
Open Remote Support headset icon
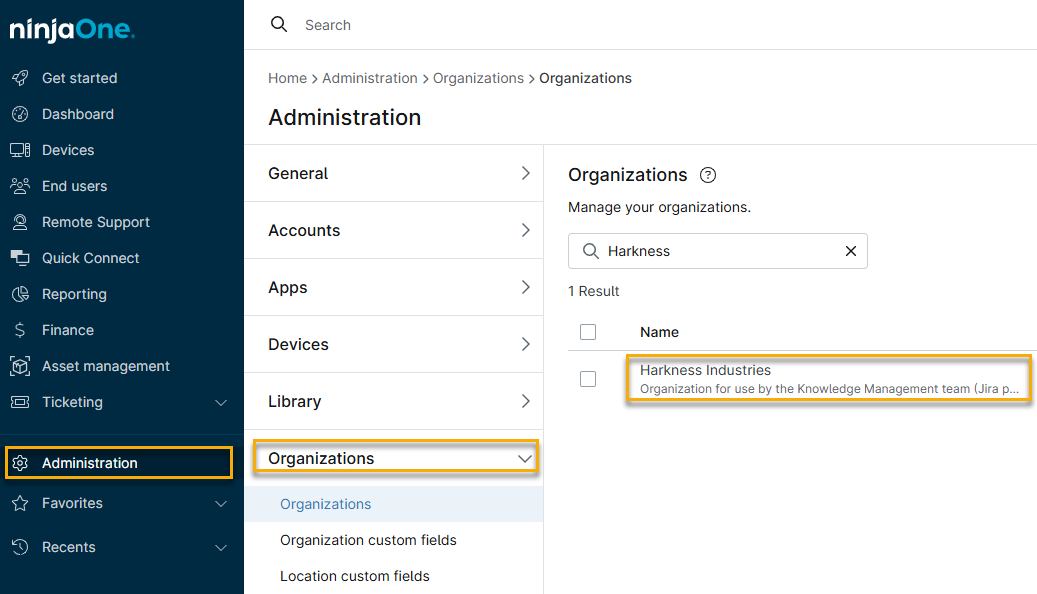coord(20,222)
